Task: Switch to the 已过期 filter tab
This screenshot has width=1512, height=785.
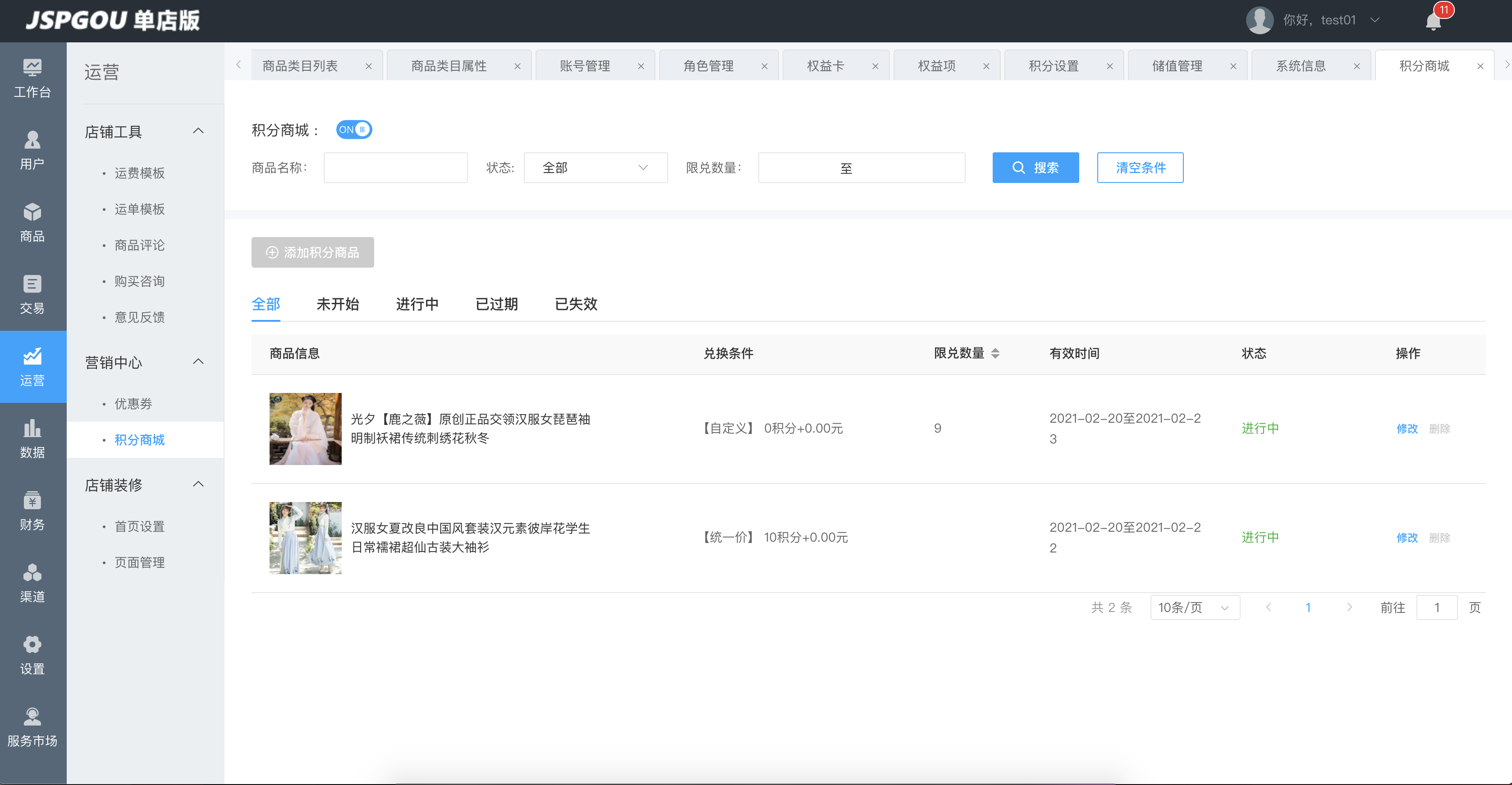Action: point(497,304)
